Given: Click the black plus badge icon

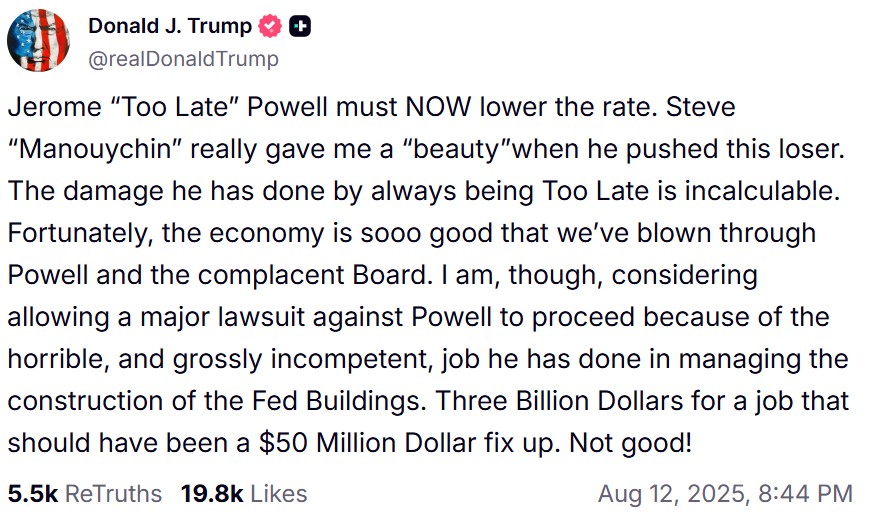Looking at the screenshot, I should [300, 26].
